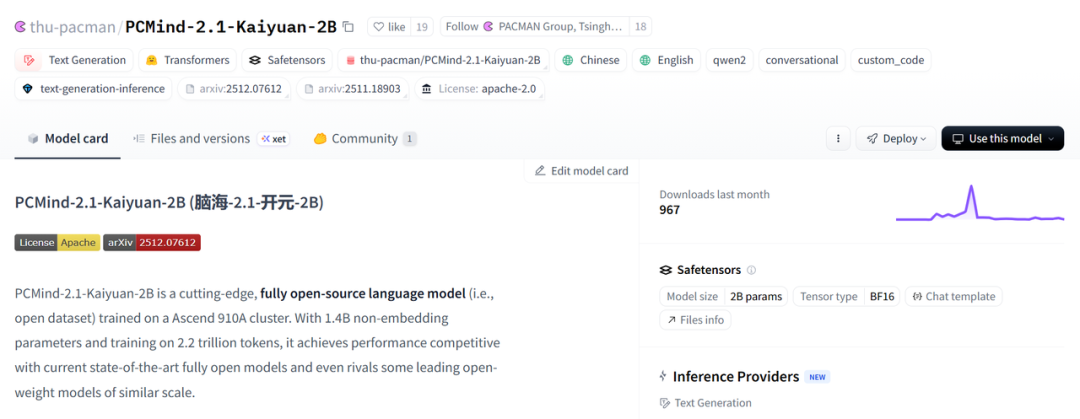Select the text-generation-inference tag

point(93,89)
